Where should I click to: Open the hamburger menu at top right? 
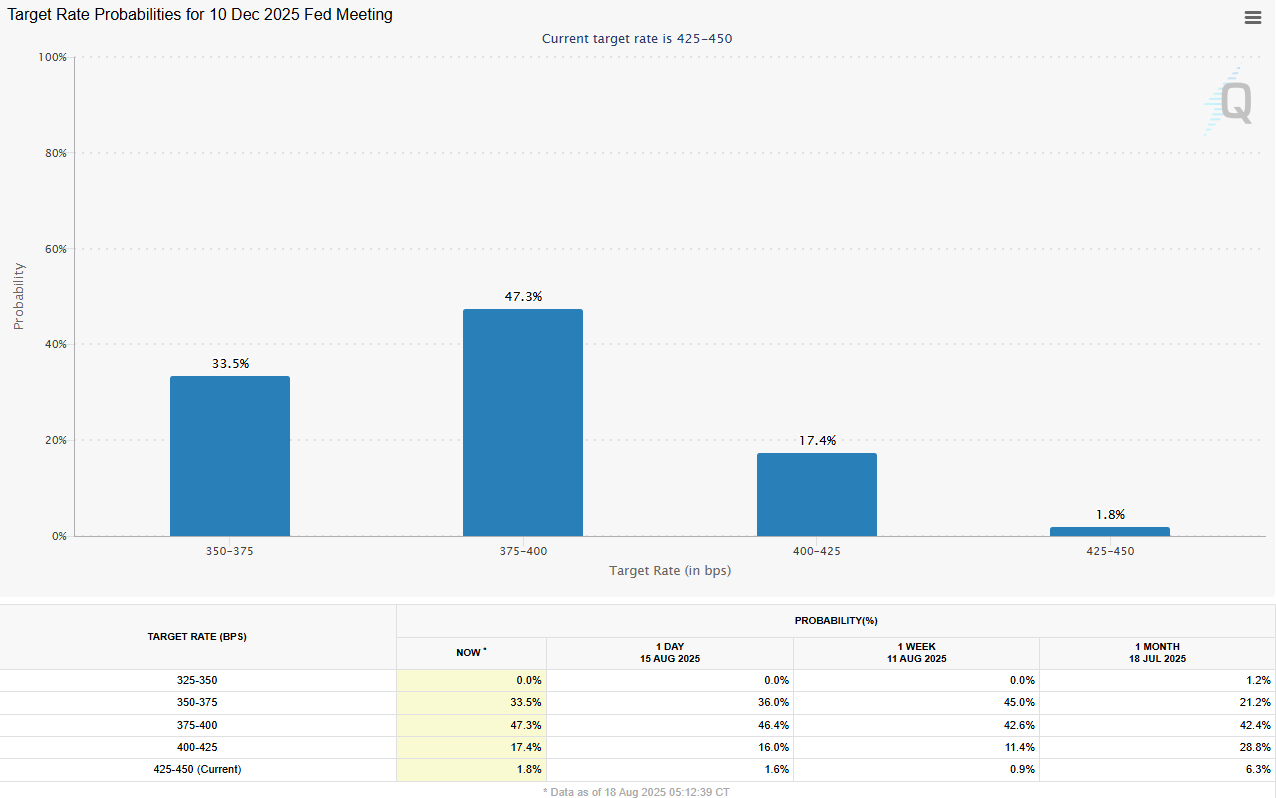point(1252,17)
